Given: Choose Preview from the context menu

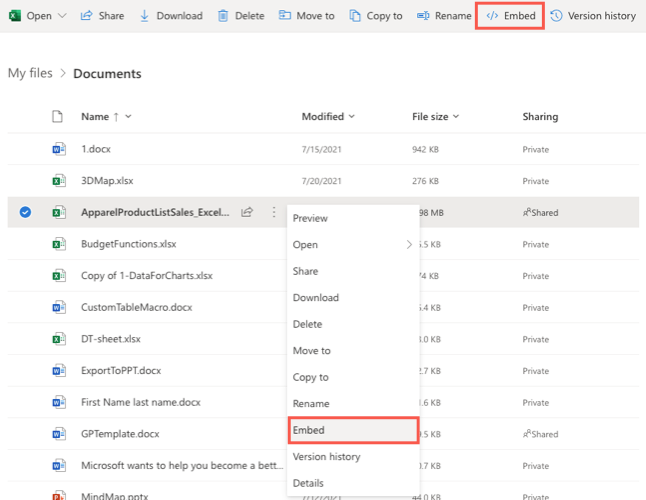Looking at the screenshot, I should click(x=310, y=218).
